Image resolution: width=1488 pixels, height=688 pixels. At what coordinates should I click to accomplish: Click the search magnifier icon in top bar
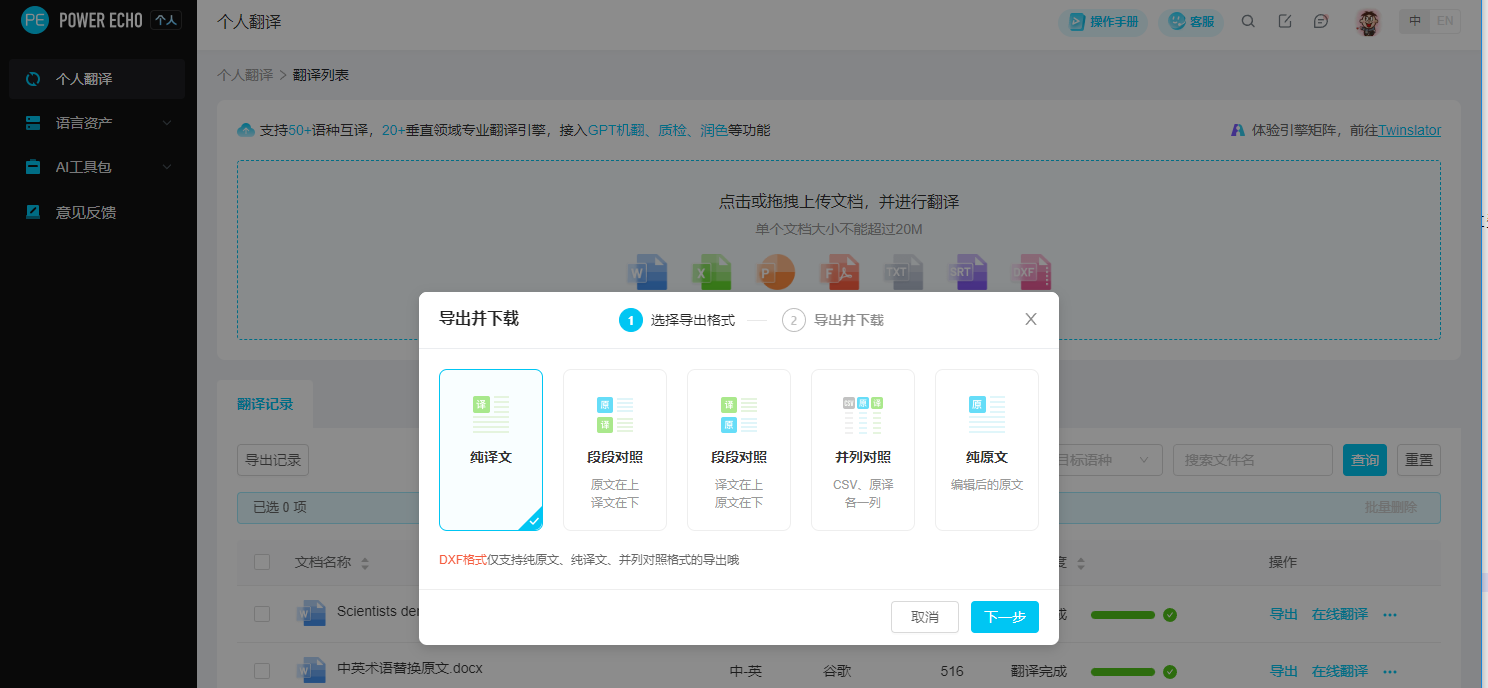pos(1248,21)
